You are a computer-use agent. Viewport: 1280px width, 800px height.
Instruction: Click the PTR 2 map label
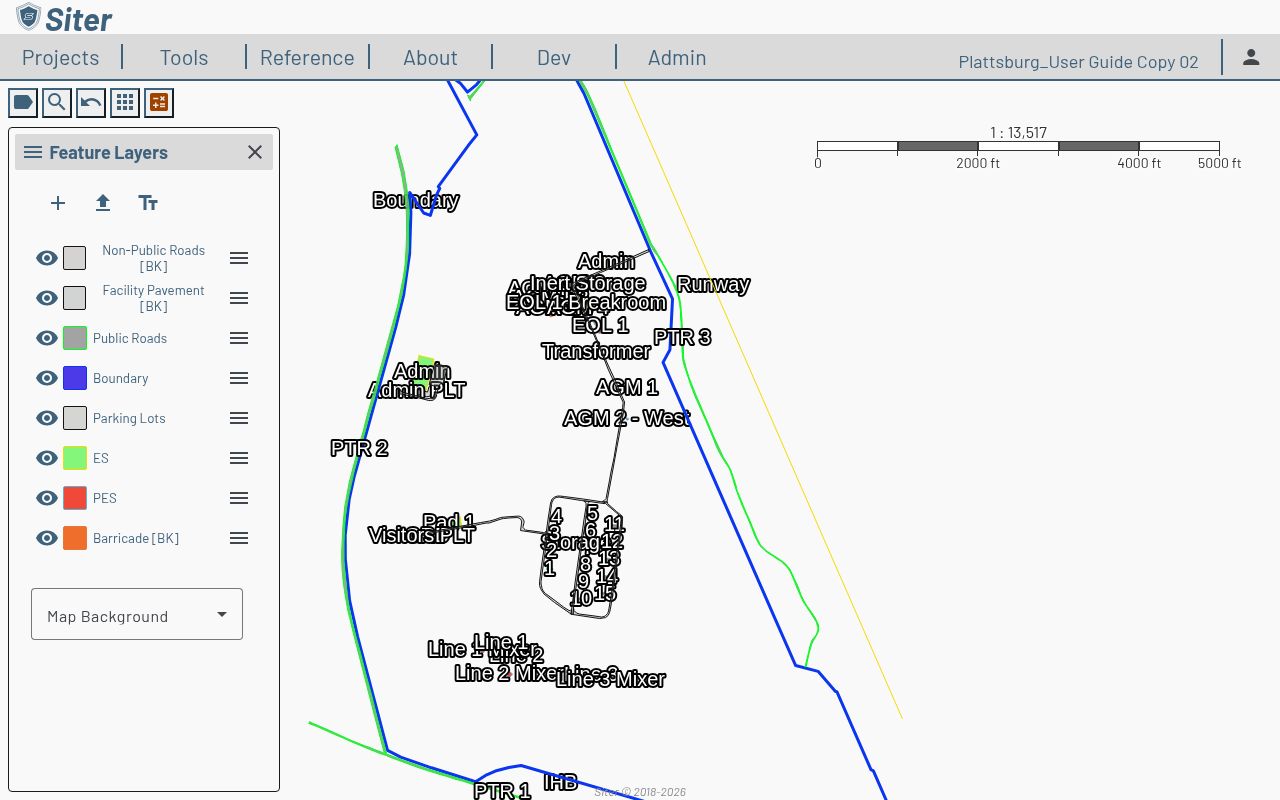click(359, 448)
